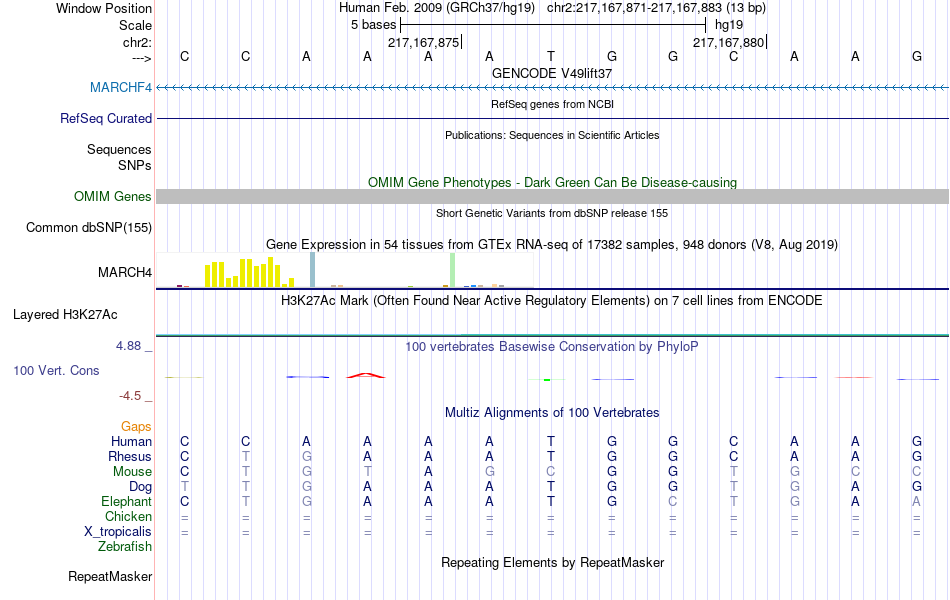Click the GTEx Gene Expression track title

[552, 245]
